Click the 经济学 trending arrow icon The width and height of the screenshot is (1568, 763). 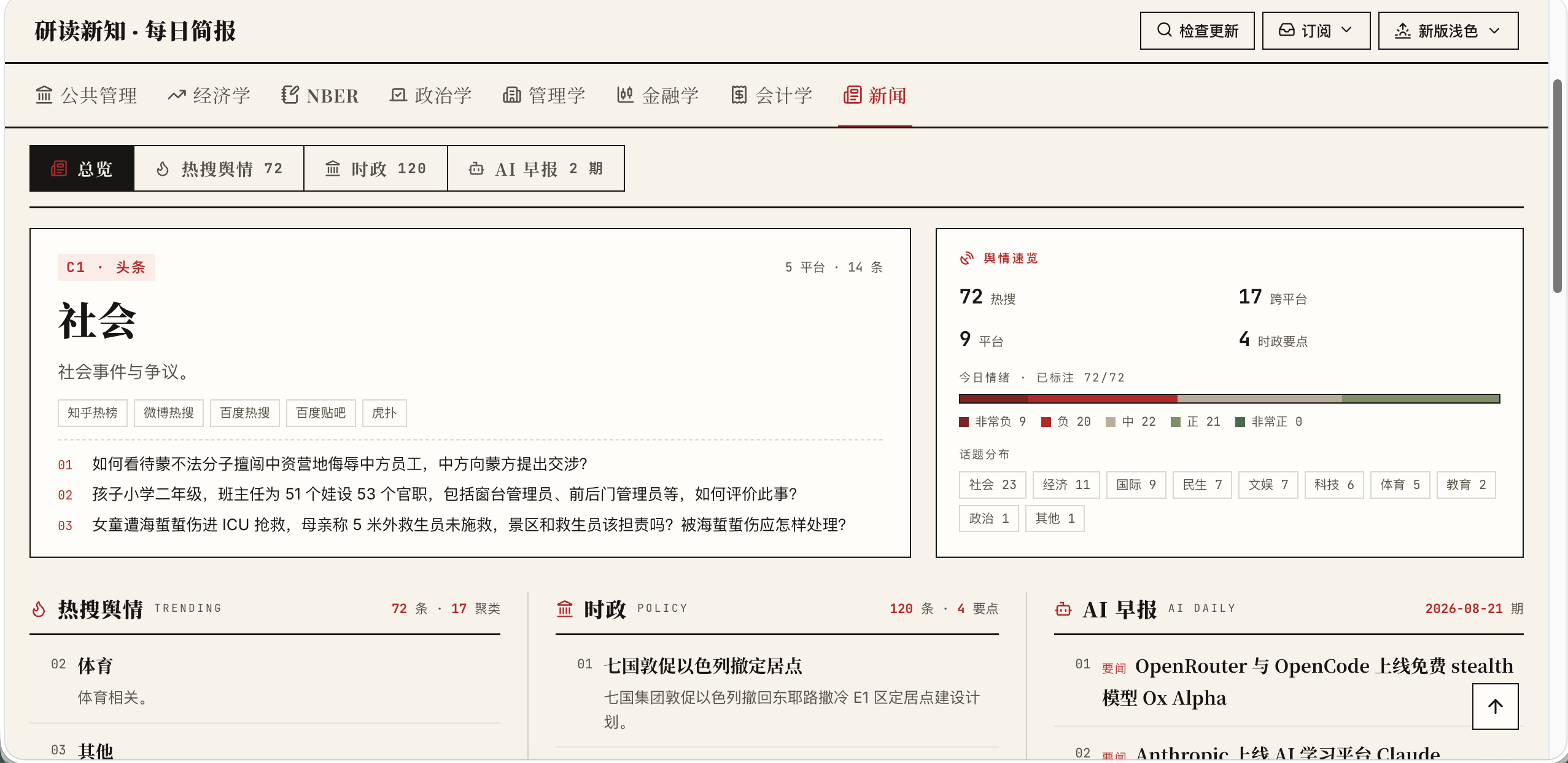tap(177, 95)
